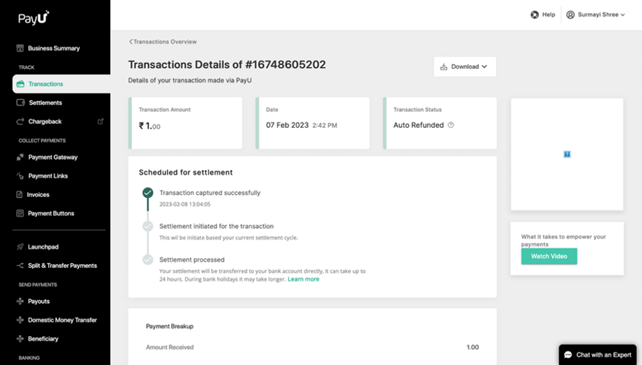
Task: Click the Settlement processed step marker
Action: 148,259
